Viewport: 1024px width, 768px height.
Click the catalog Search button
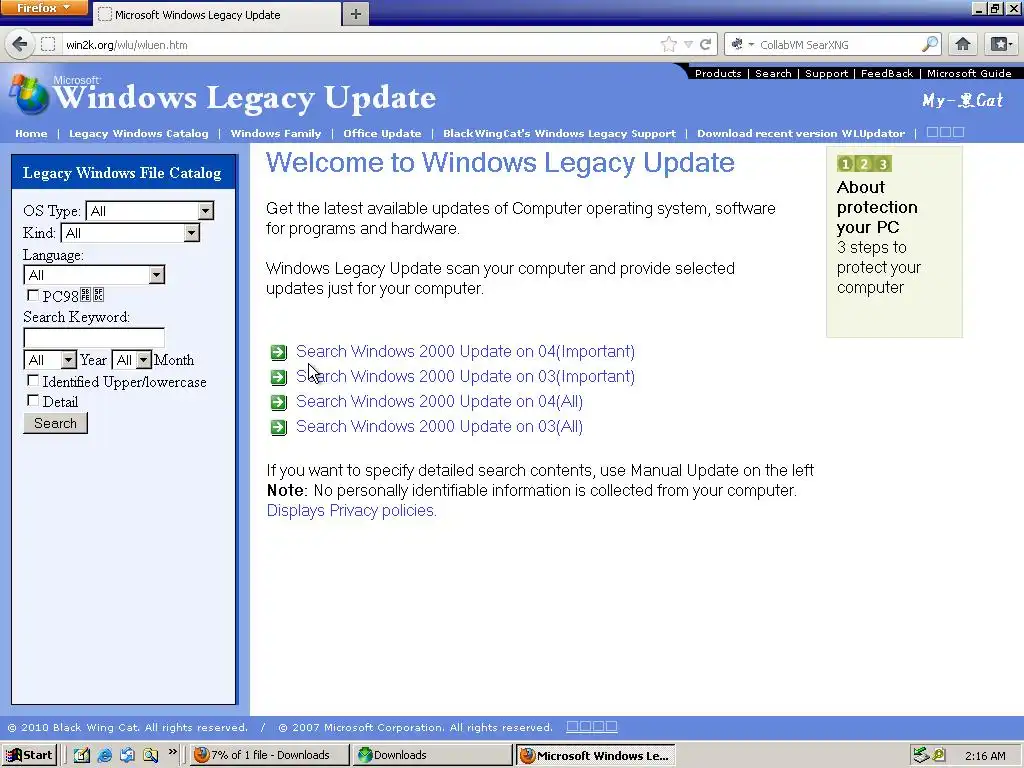56,423
